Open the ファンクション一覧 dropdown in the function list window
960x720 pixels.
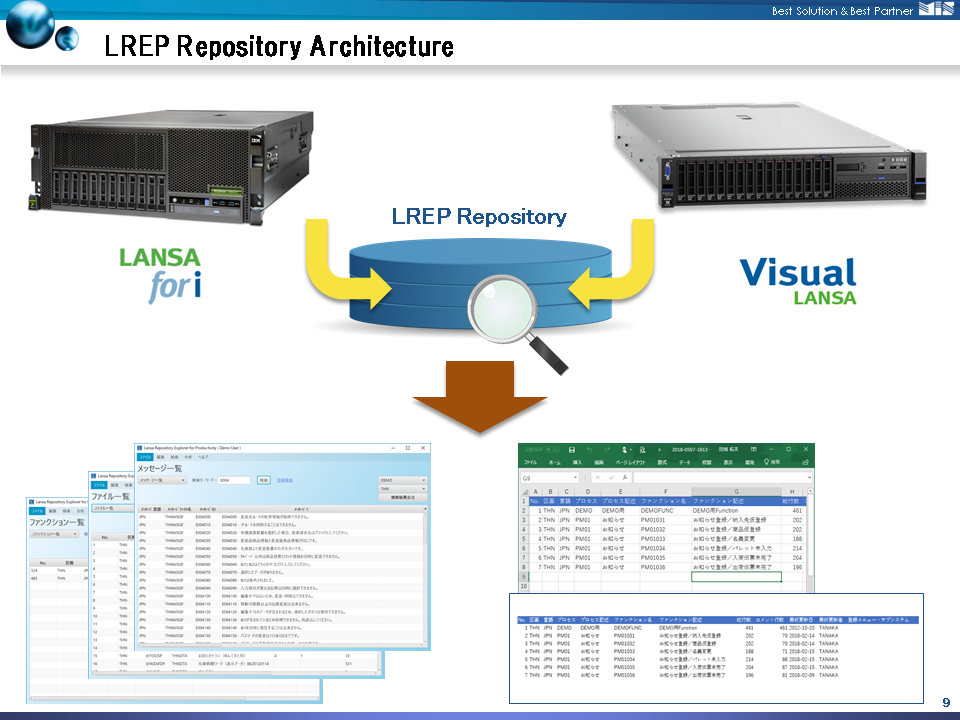54,534
